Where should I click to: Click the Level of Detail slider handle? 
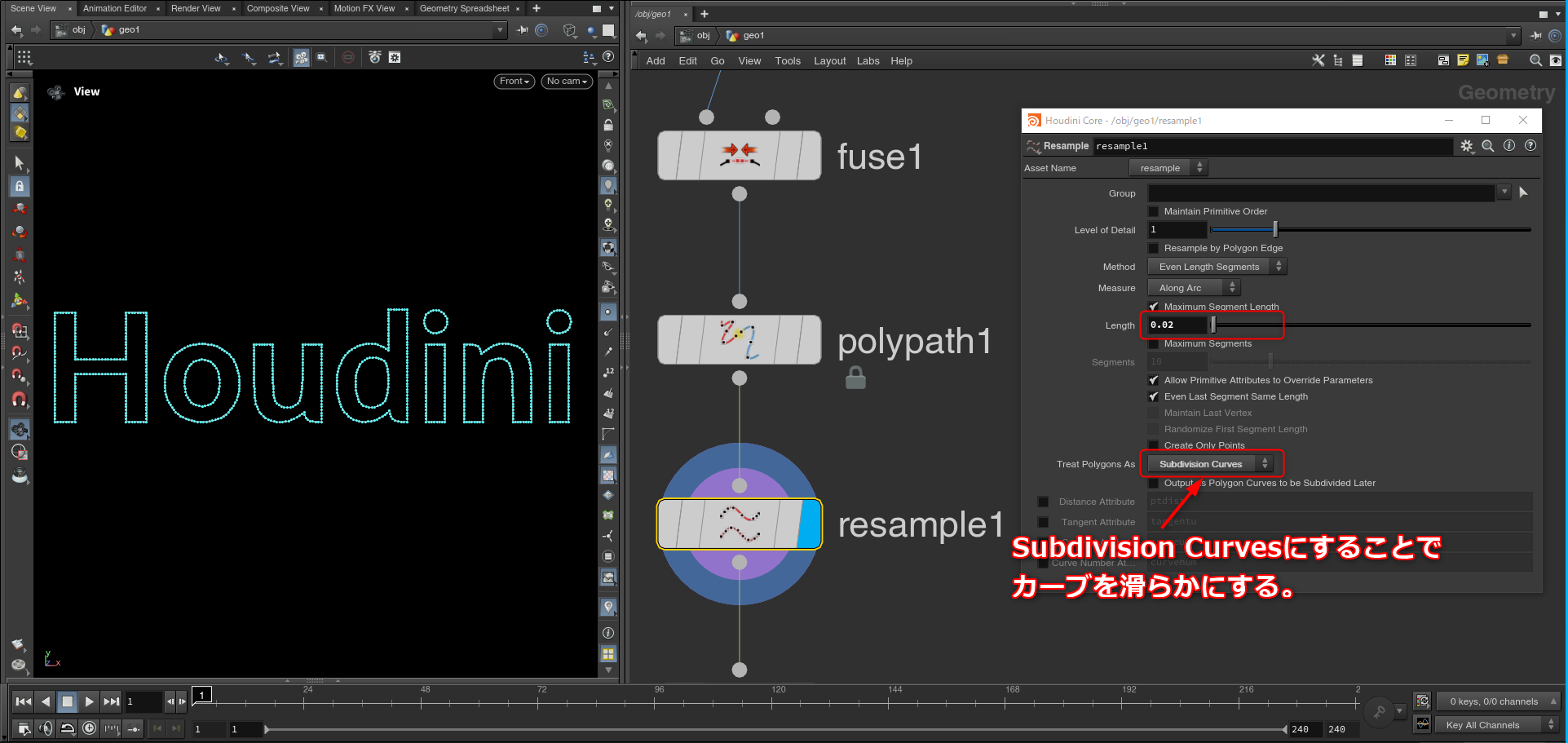1275,229
